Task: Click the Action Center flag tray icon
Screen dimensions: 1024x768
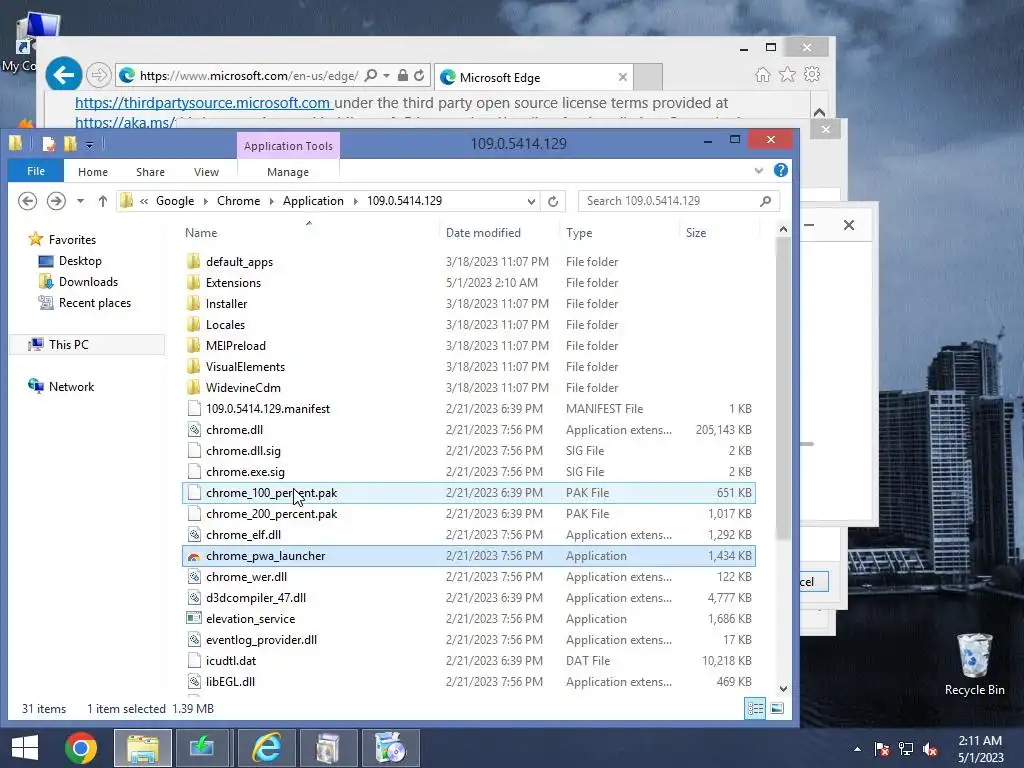Action: [882, 749]
